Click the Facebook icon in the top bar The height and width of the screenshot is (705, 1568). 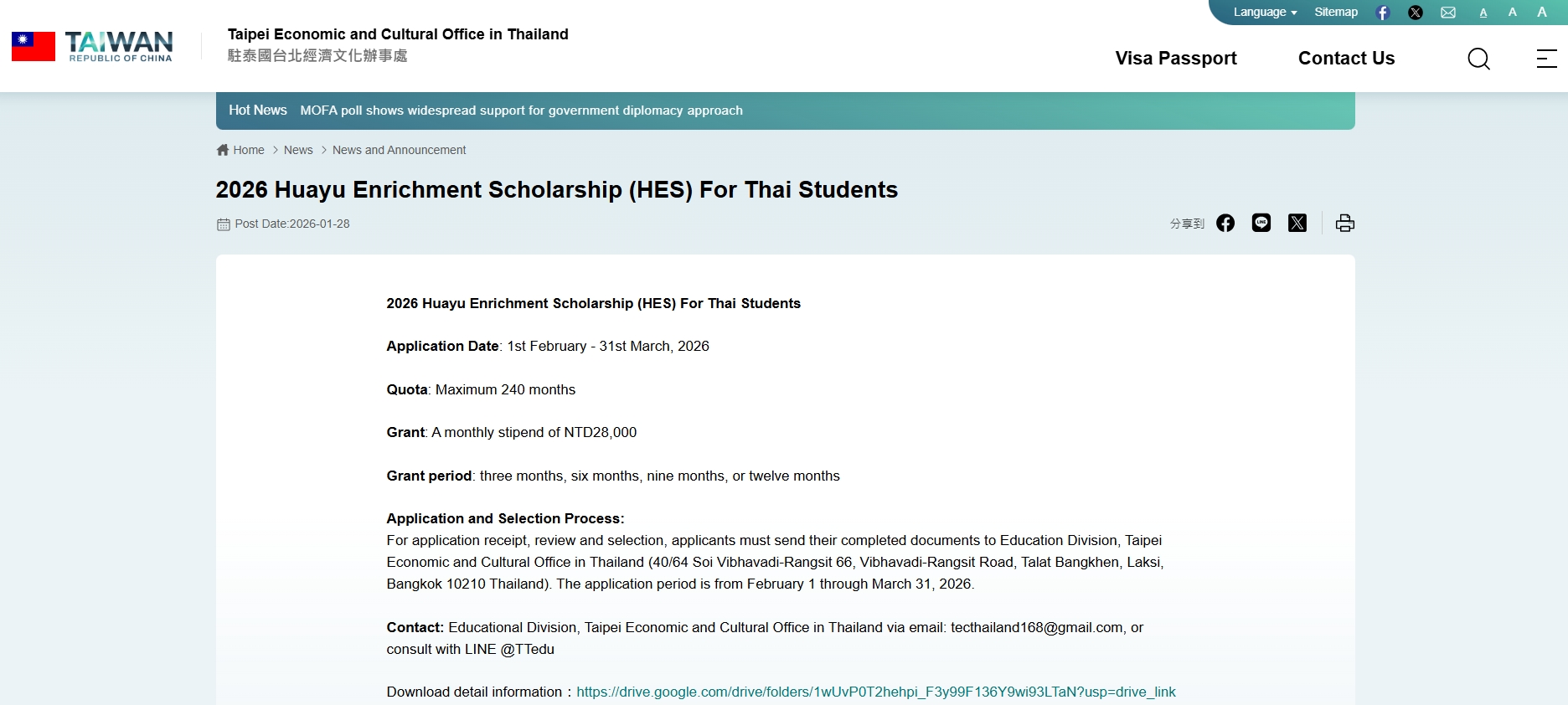pyautogui.click(x=1383, y=12)
